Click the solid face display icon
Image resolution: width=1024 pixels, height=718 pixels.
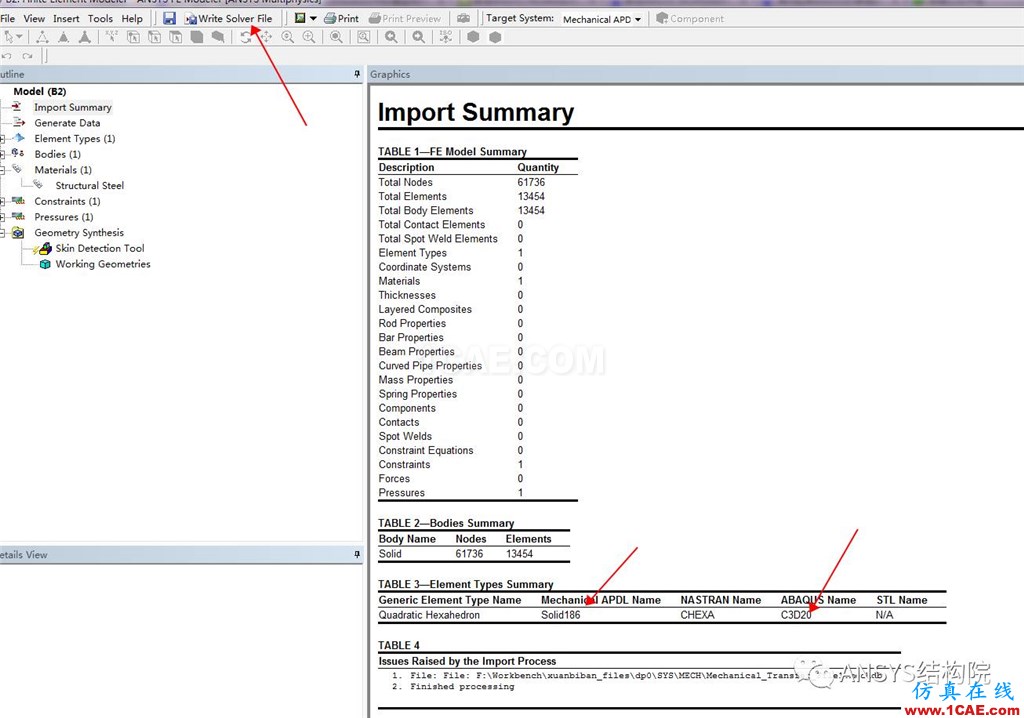197,37
